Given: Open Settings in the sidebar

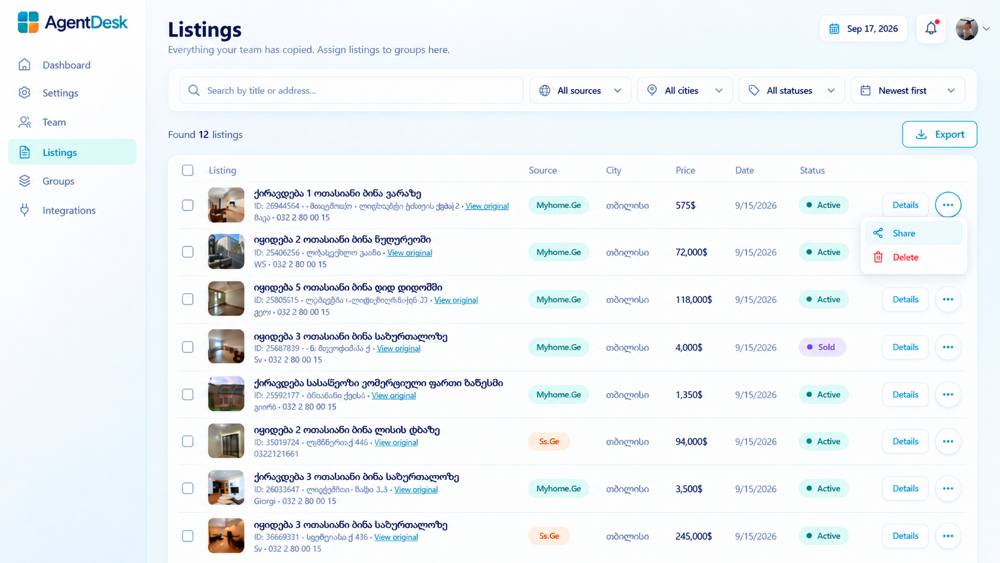Looking at the screenshot, I should point(72,93).
